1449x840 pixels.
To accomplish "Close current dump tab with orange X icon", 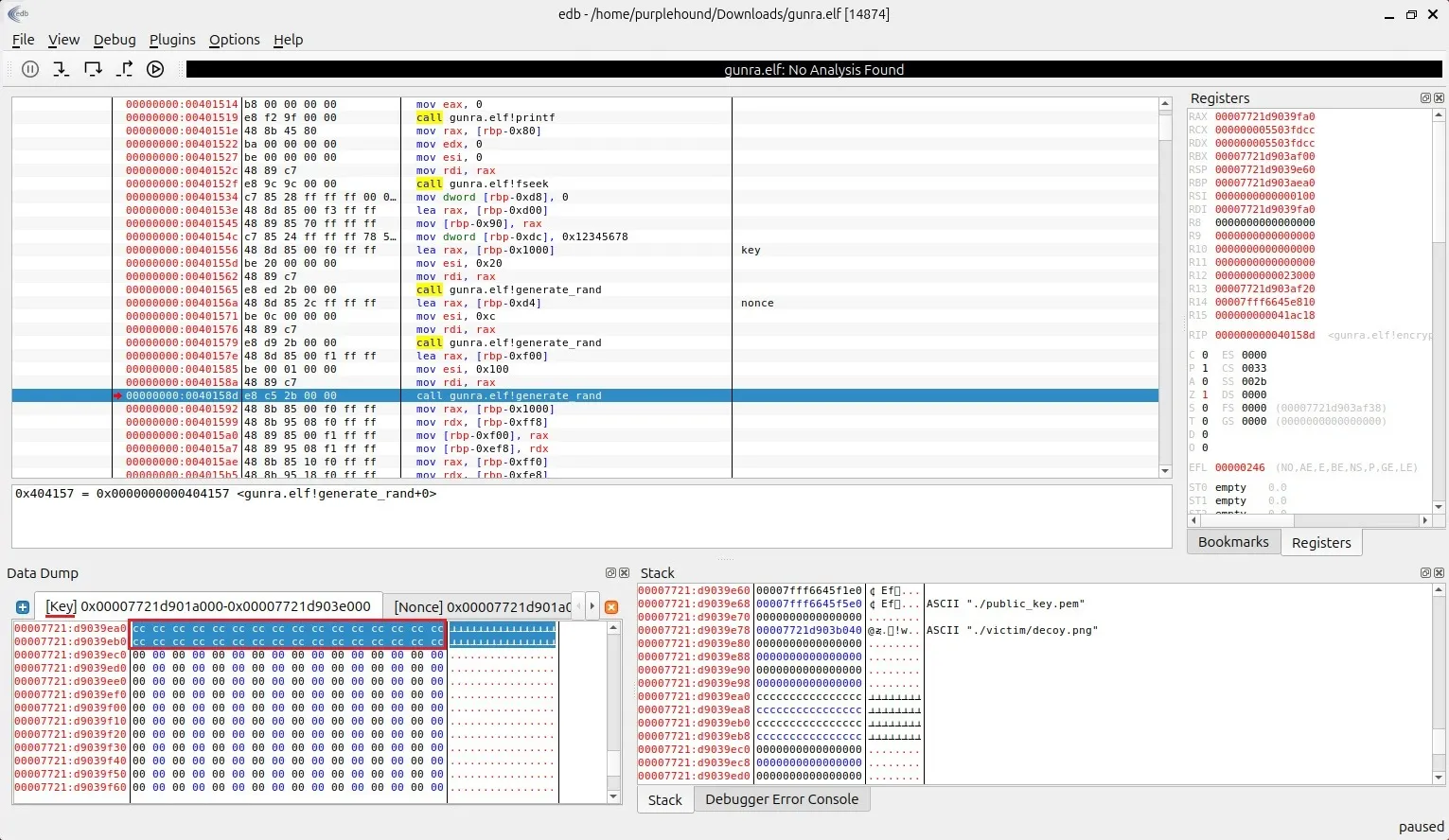I will click(611, 607).
